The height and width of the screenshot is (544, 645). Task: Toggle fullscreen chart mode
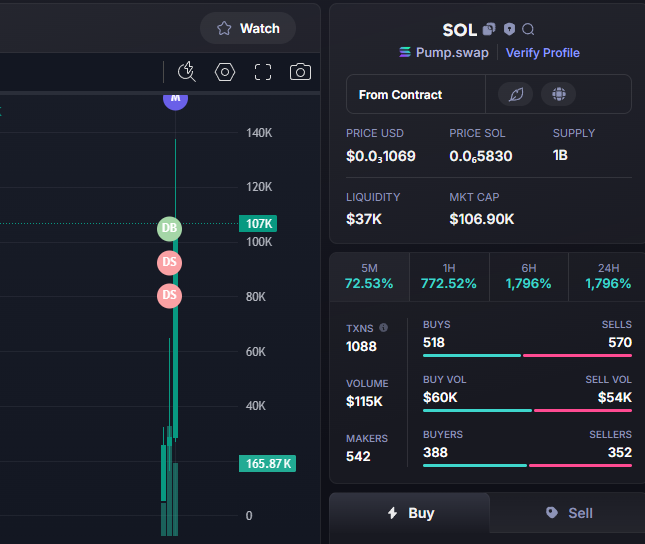tap(263, 72)
